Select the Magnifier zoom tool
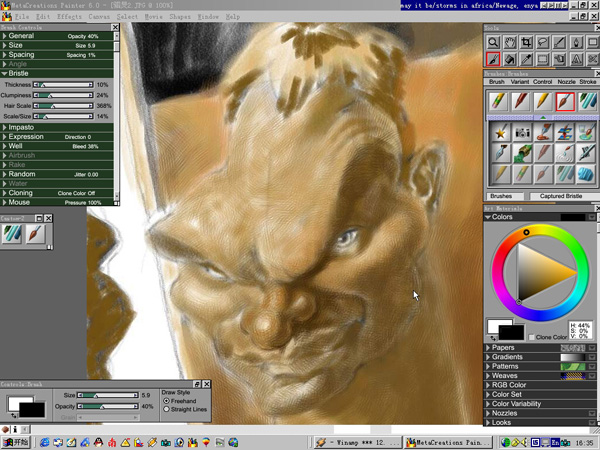Screen dimensions: 600x450 [x=493, y=42]
